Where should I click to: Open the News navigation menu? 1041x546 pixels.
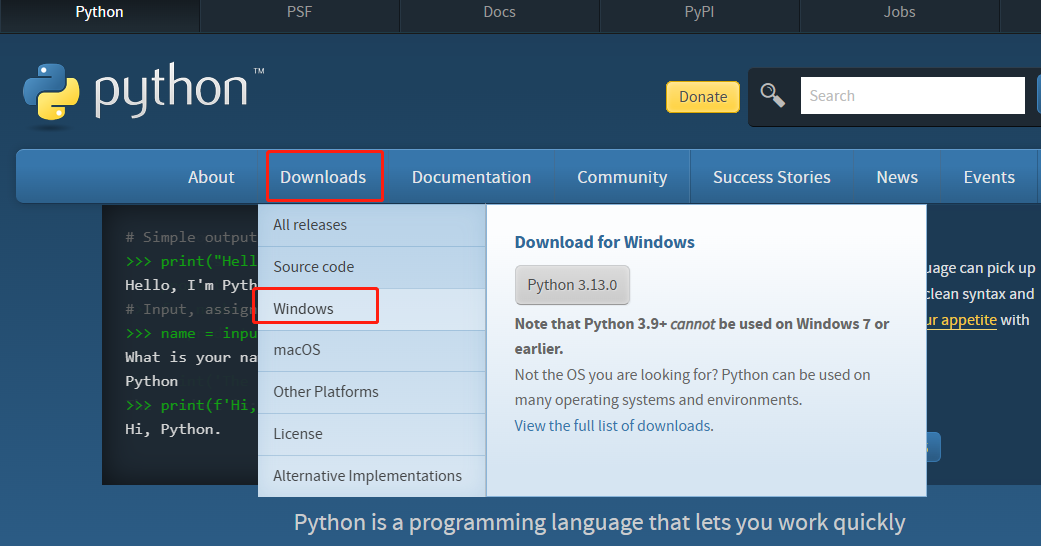(897, 177)
